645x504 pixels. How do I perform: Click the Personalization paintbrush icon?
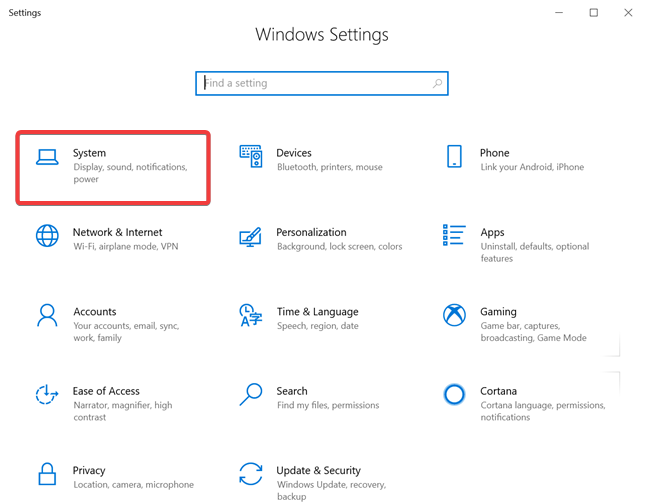pos(251,237)
